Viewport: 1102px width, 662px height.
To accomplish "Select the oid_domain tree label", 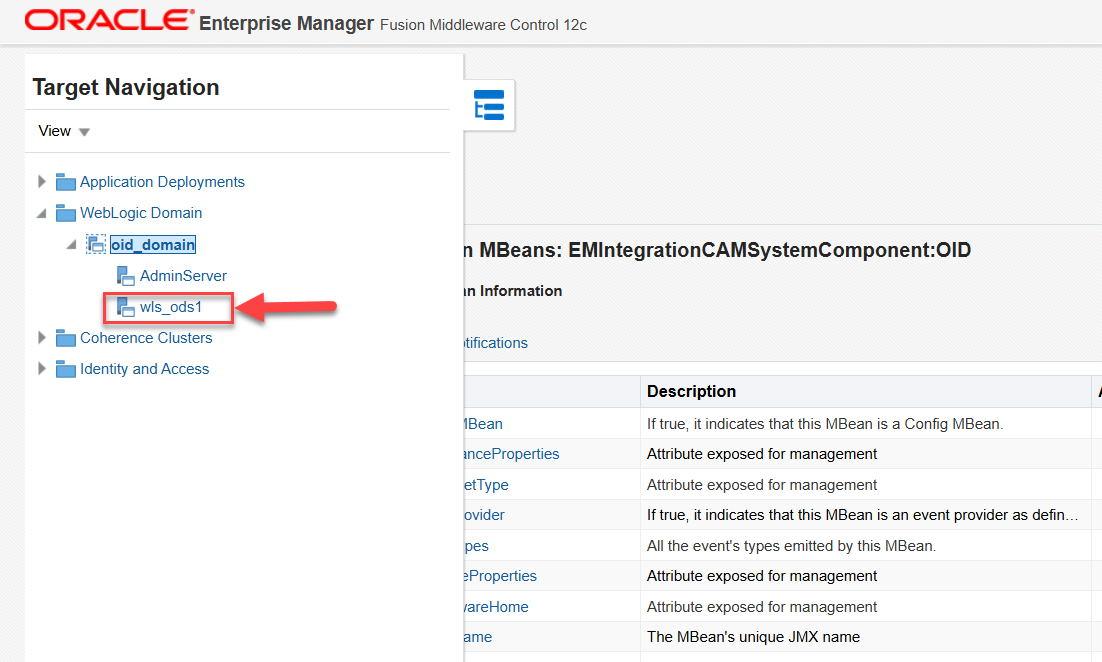I will pyautogui.click(x=153, y=245).
